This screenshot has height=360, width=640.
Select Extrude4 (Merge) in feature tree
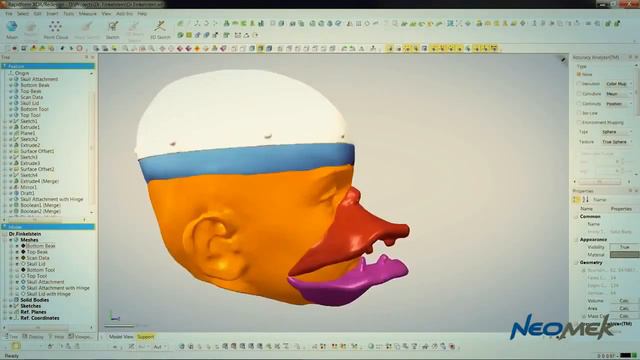[40, 181]
